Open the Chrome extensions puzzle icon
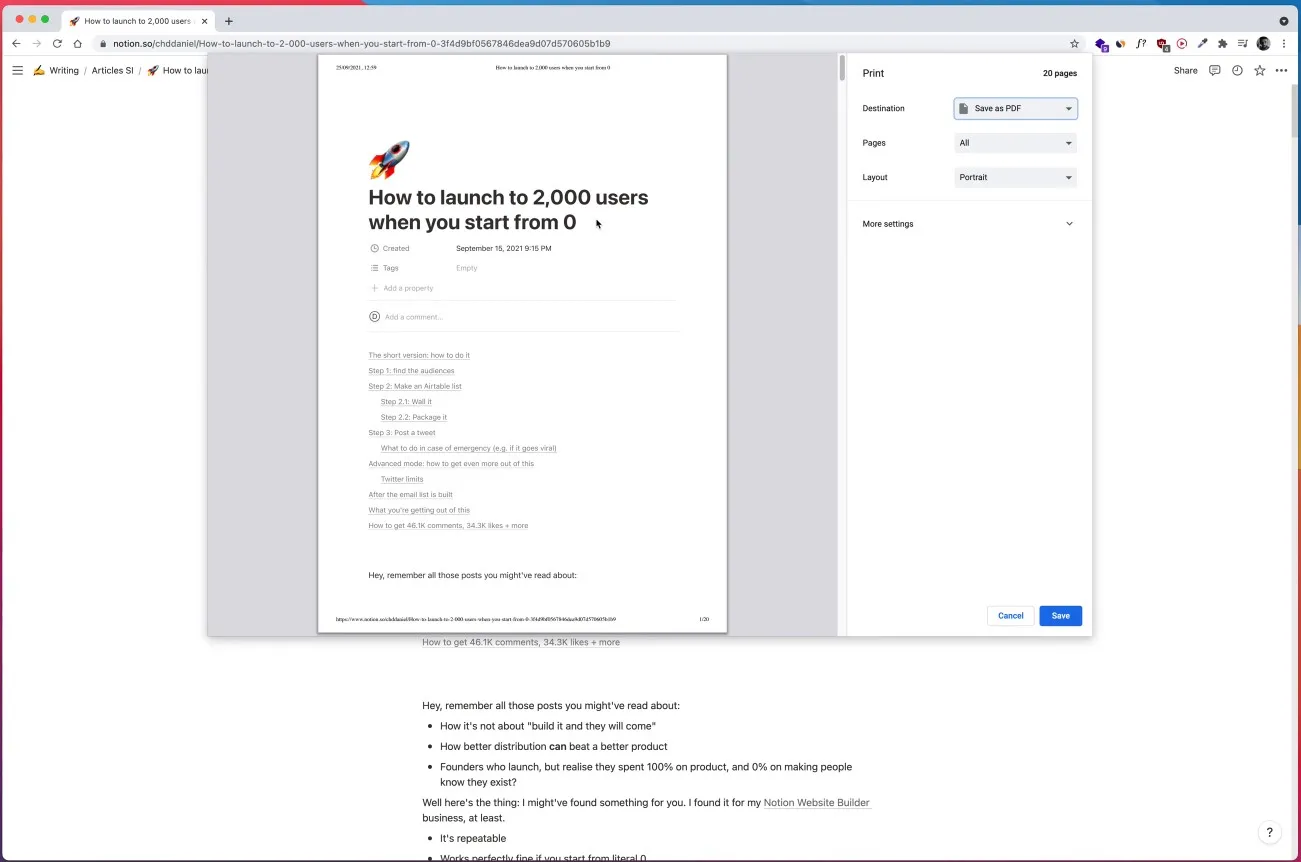 click(x=1222, y=43)
